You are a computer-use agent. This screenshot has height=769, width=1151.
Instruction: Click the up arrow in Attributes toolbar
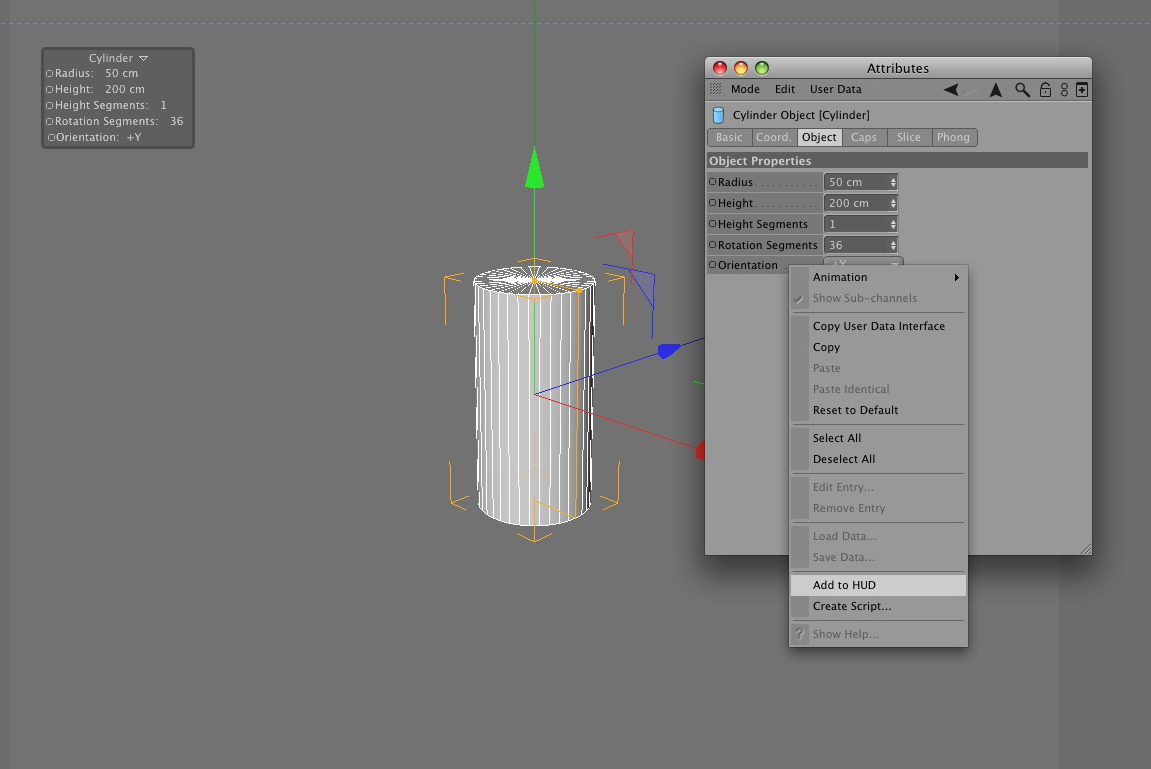click(x=995, y=90)
